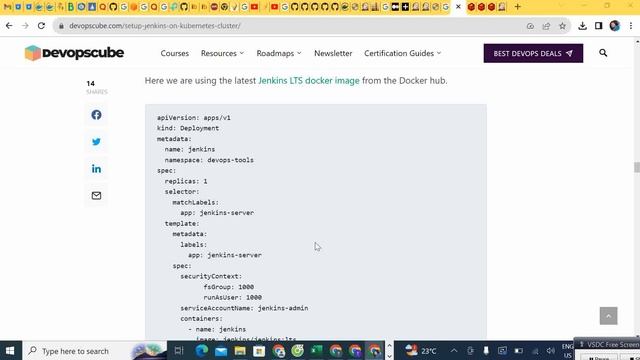Switch to the first Gmail browser tab
Viewport: 640px width, 360px height.
[7, 7]
